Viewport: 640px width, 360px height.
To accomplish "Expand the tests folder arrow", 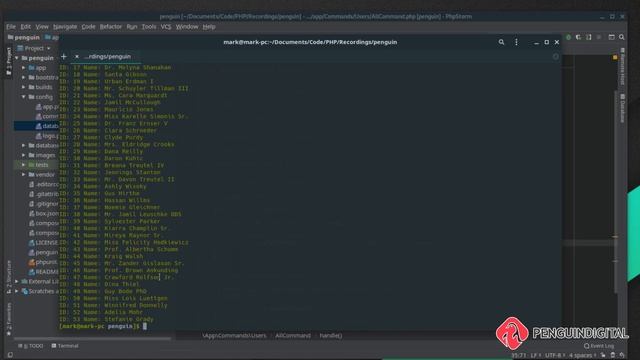I will (24, 165).
